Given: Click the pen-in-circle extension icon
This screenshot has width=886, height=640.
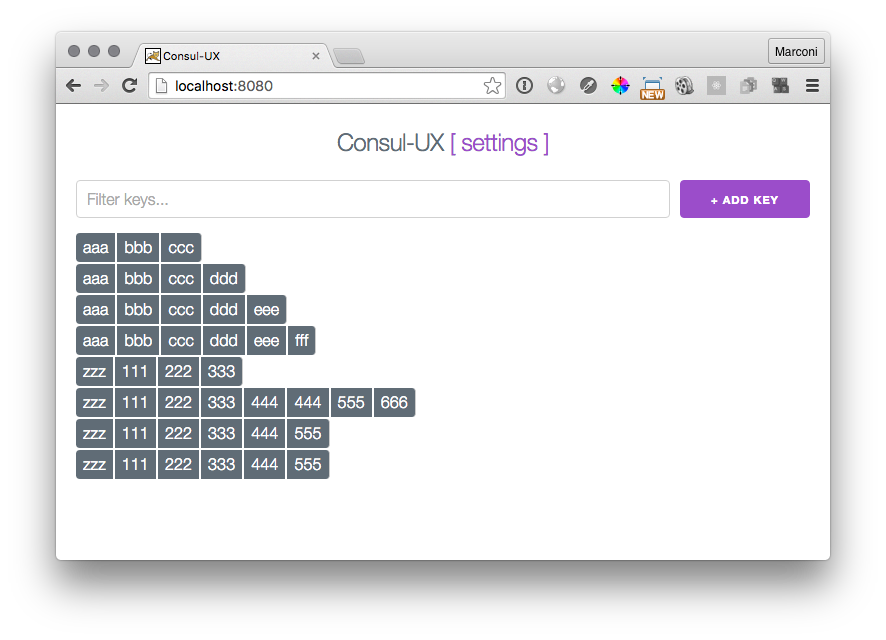Looking at the screenshot, I should [588, 85].
